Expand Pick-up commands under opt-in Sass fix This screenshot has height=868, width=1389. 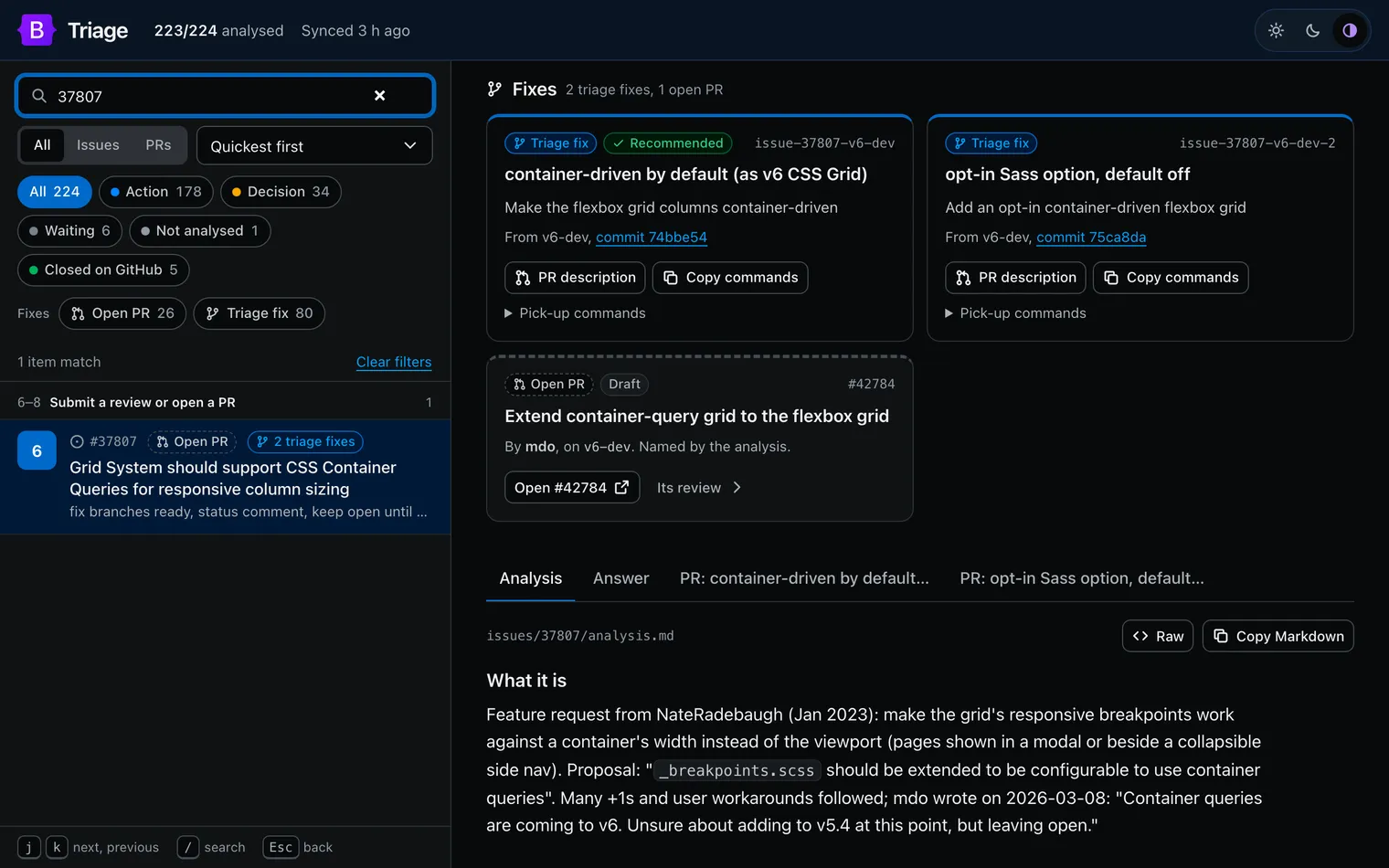click(x=1015, y=313)
